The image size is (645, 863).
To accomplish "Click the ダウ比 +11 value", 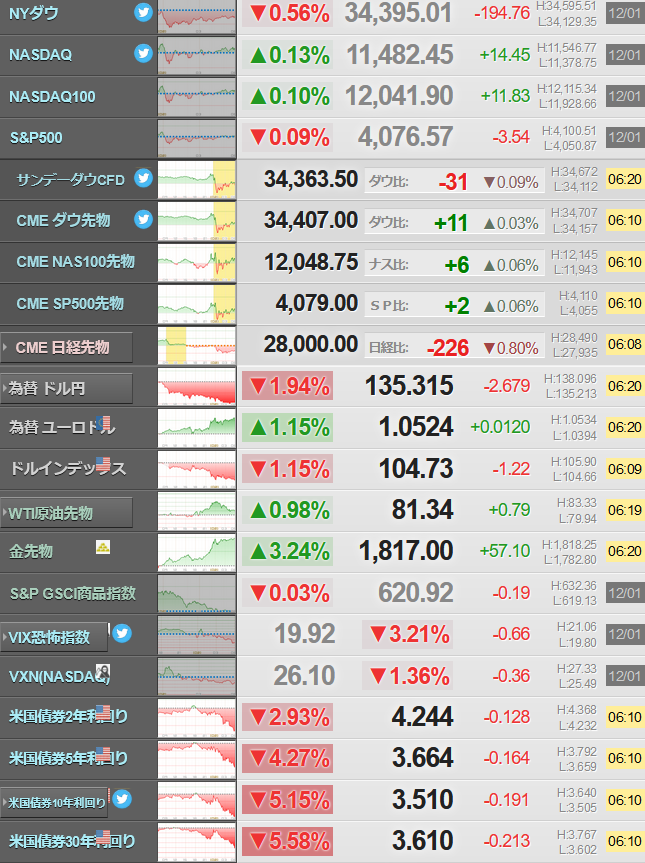I will coord(451,223).
